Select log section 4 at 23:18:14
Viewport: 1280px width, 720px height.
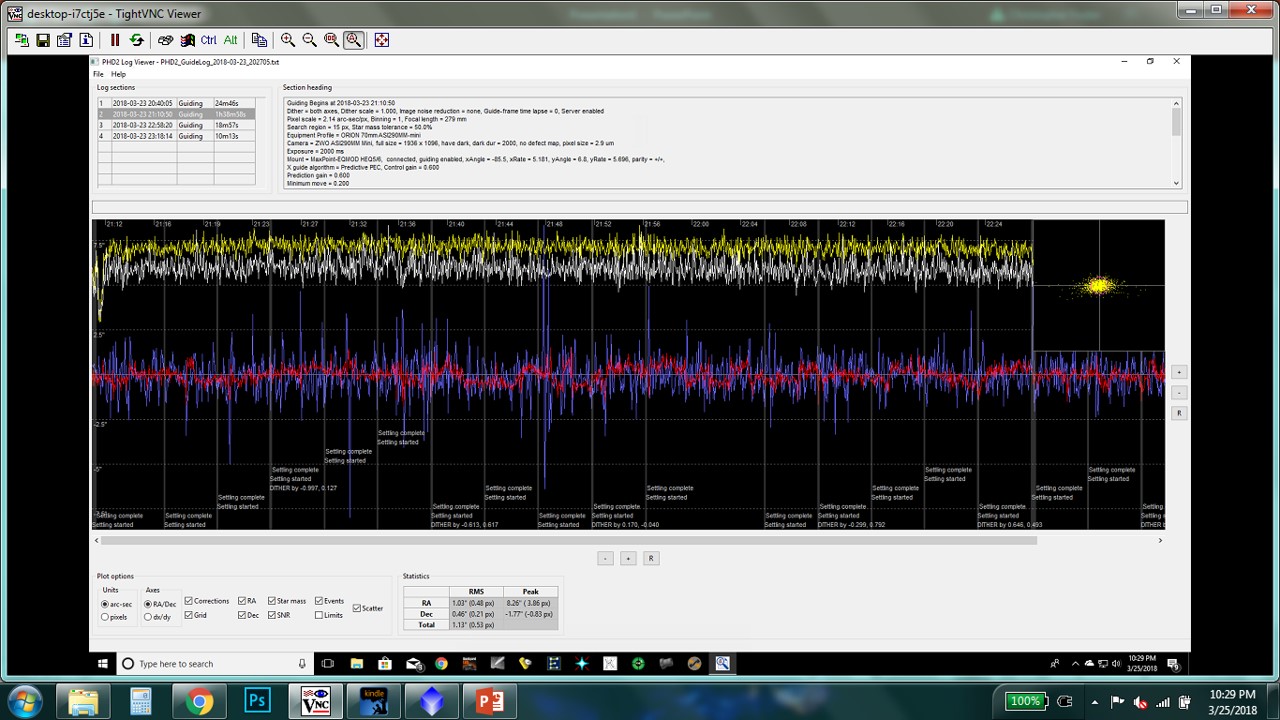tap(176, 136)
